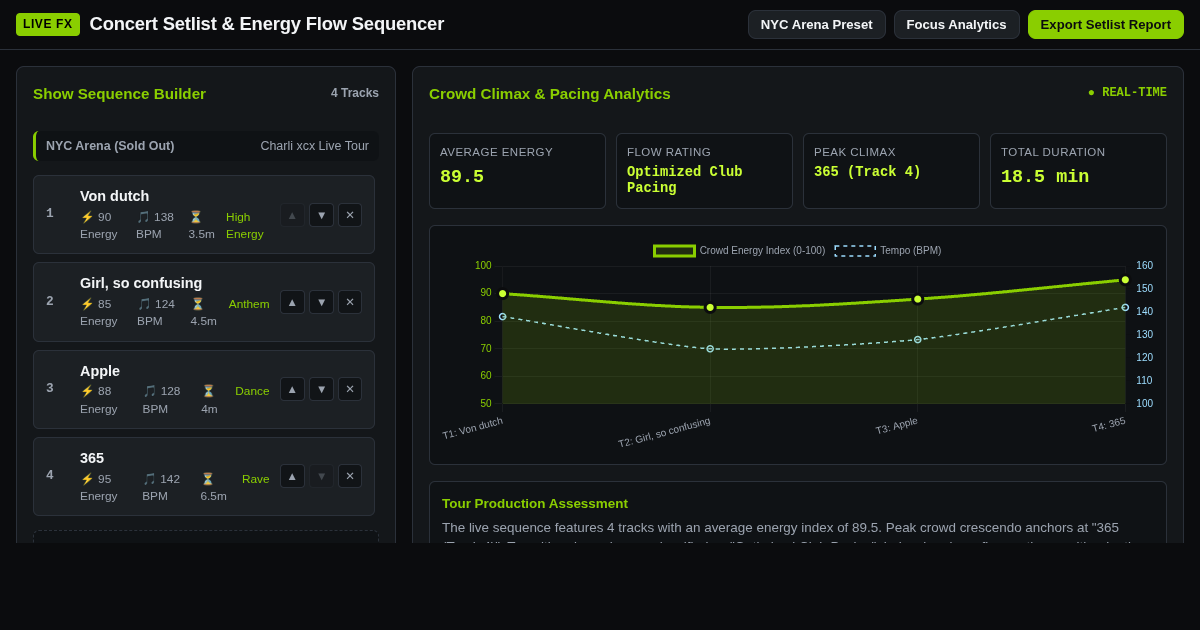Viewport: 1200px width, 630px height.
Task: Select T1 Von dutch energy point
Action: click(x=503, y=294)
